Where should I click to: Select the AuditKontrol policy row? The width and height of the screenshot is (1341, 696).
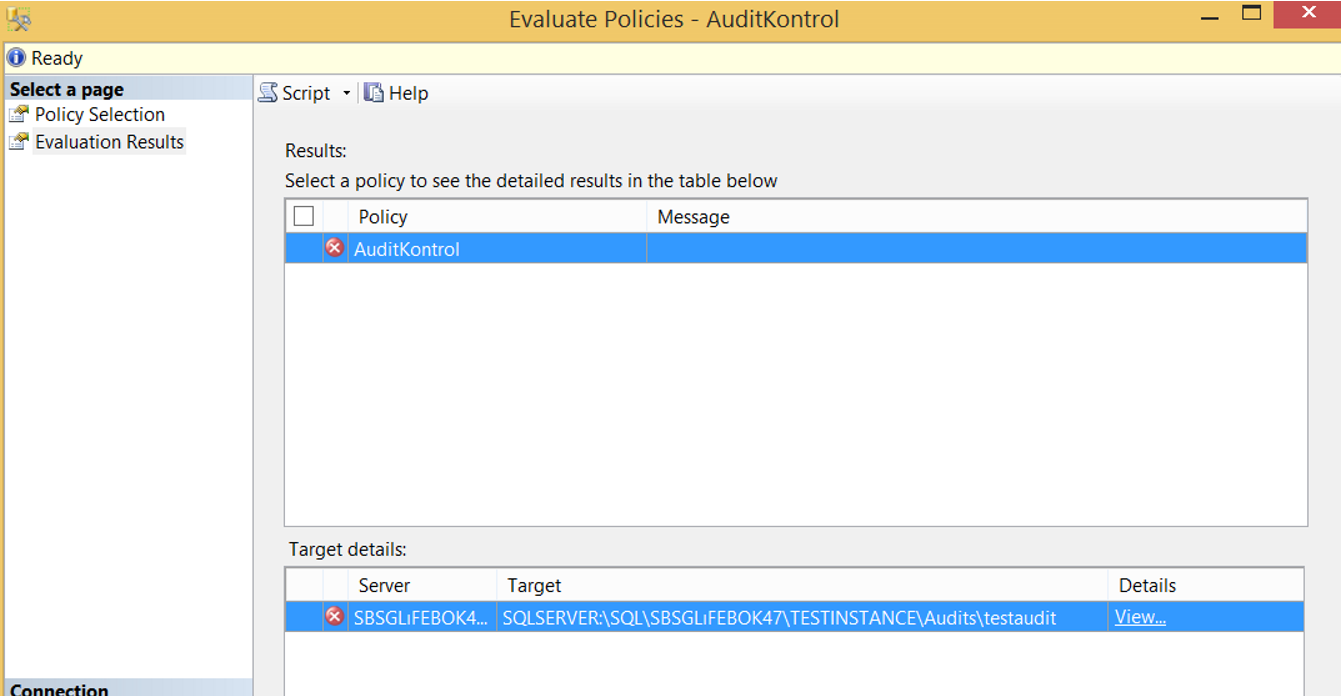point(796,248)
